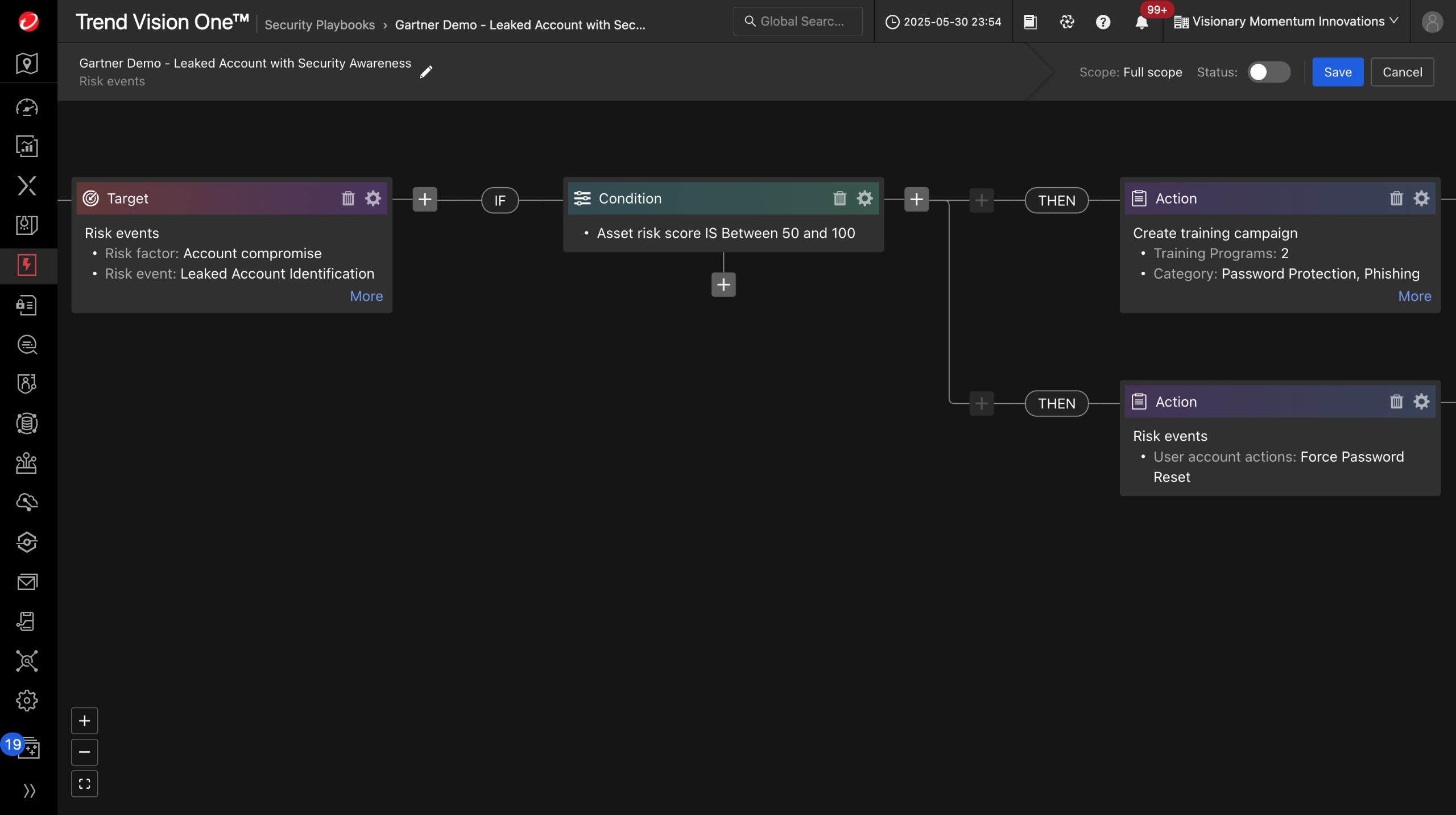Screen dimensions: 1456x815
Task: Click the Help question mark icon
Action: (x=1103, y=22)
